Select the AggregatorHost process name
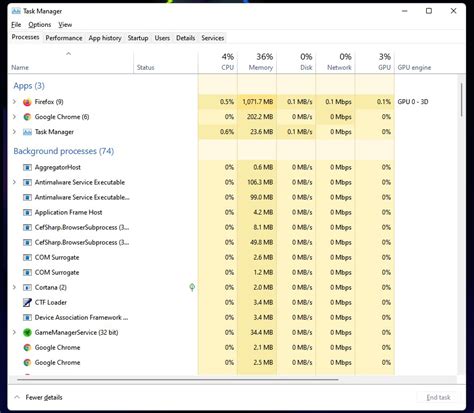The width and height of the screenshot is (474, 413). (58, 167)
